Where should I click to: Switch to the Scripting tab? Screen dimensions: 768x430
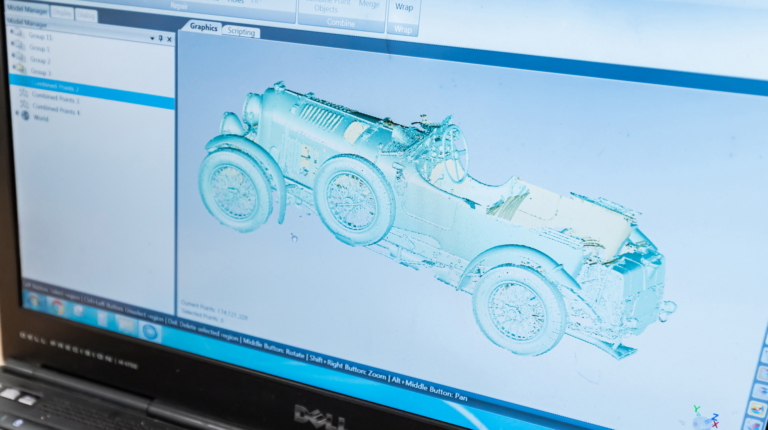(241, 32)
